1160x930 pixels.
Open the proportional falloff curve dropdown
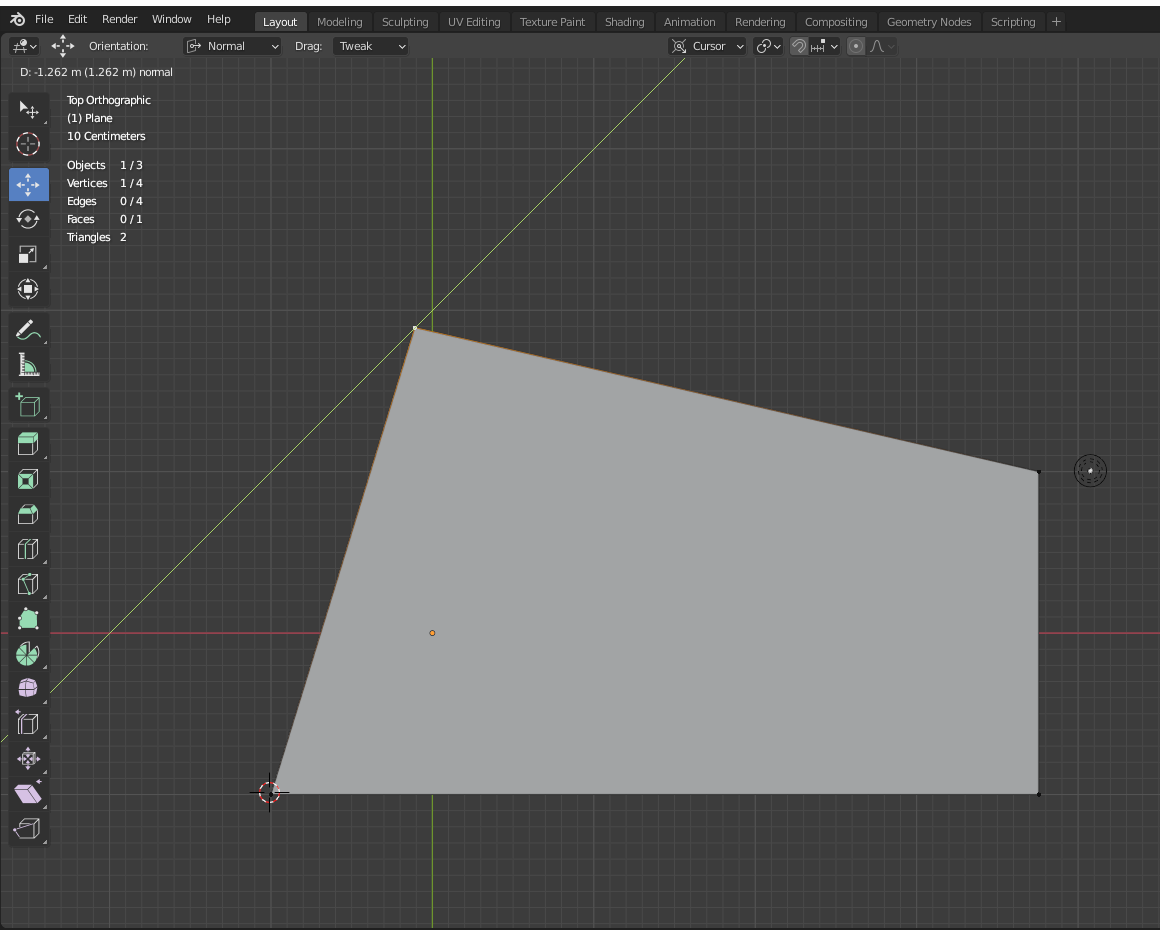point(882,46)
